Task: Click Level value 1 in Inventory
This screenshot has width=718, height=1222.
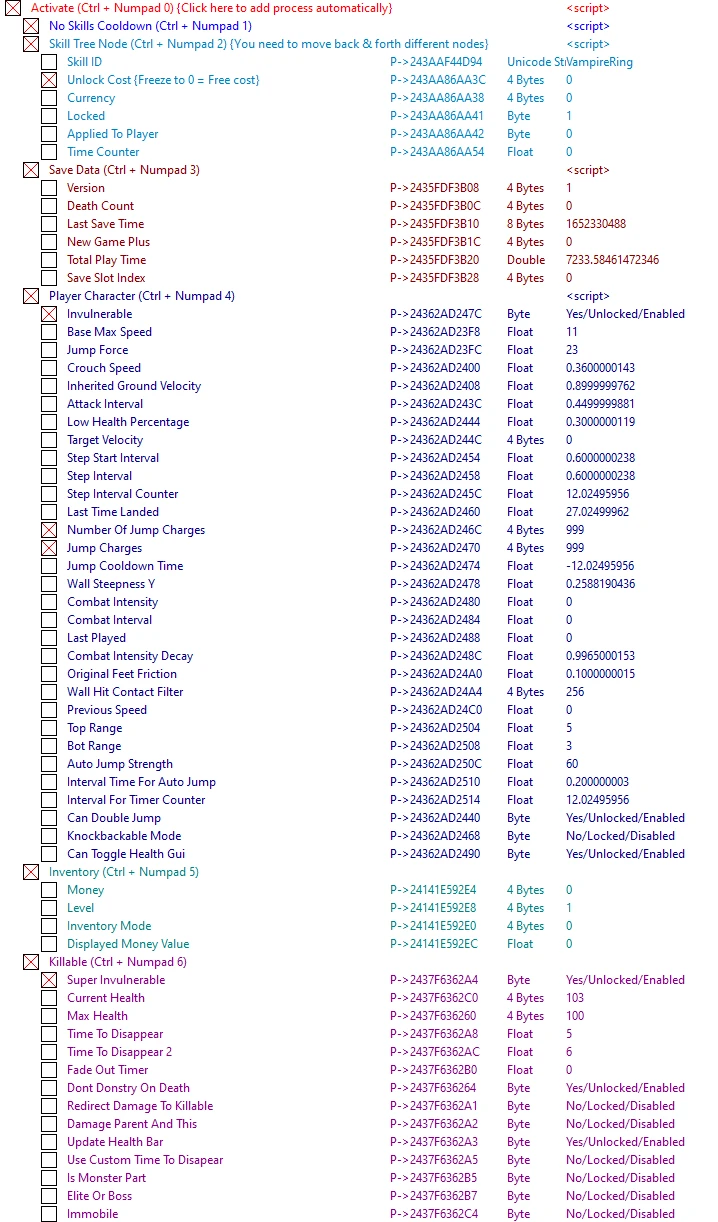Action: (x=569, y=908)
